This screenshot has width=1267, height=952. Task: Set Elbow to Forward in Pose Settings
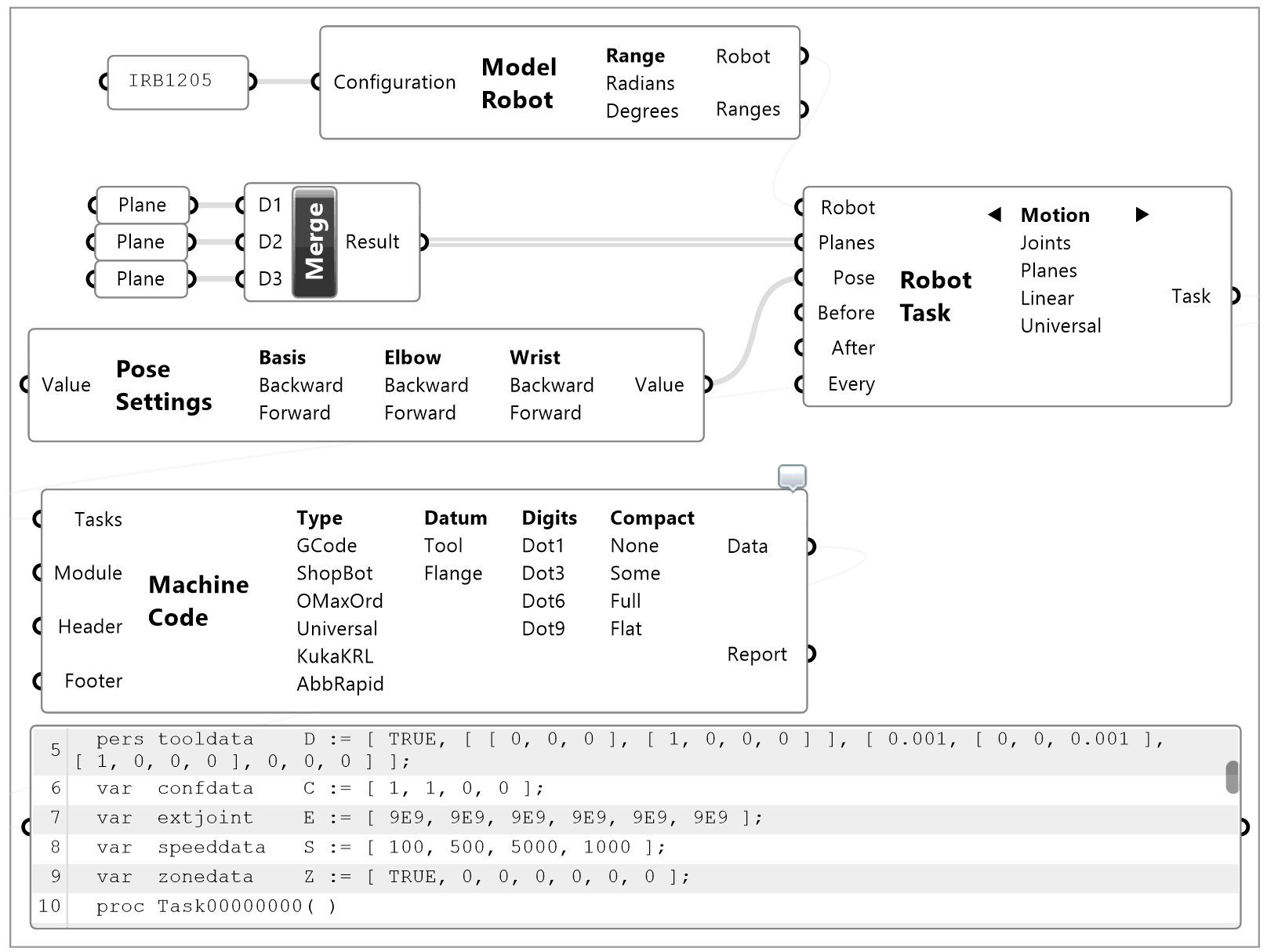click(420, 412)
